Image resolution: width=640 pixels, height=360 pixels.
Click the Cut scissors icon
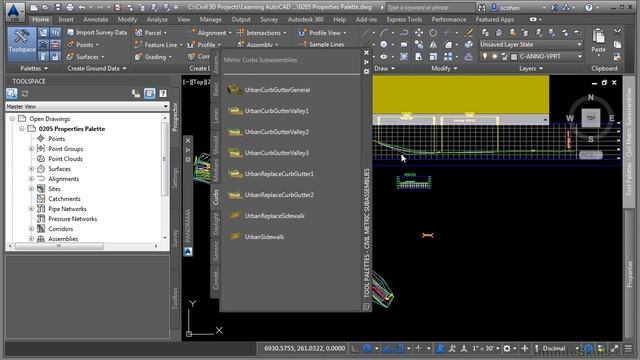point(617,32)
